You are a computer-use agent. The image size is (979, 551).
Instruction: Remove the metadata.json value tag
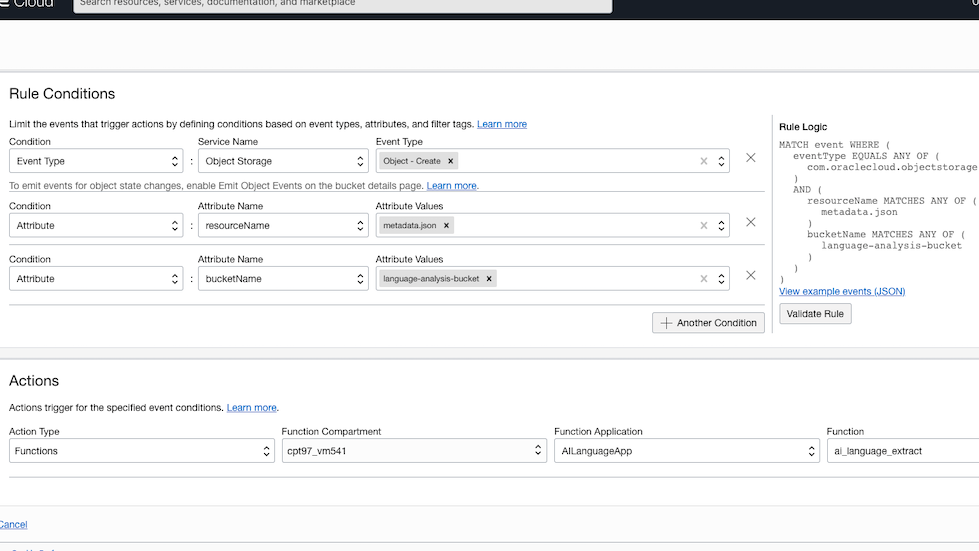[446, 226]
